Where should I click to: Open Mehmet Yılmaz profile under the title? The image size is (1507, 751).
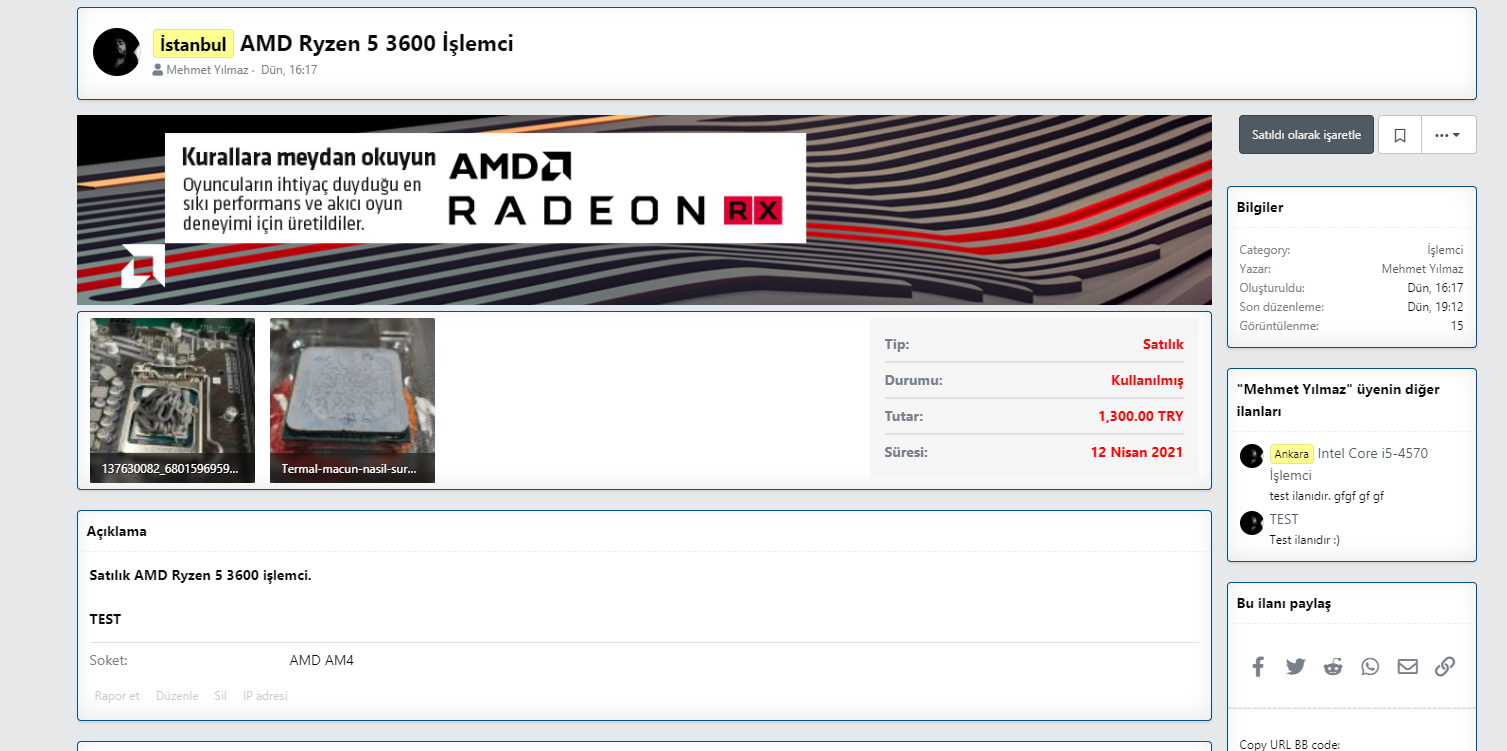[x=207, y=70]
